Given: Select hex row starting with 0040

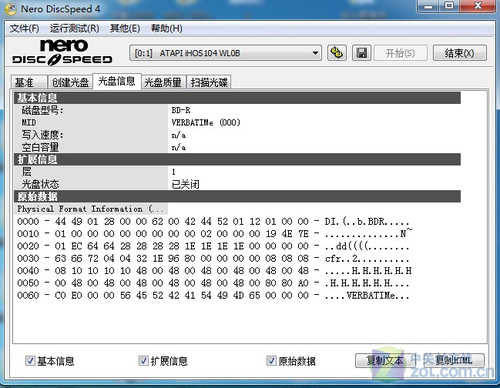Looking at the screenshot, I should (x=215, y=271).
